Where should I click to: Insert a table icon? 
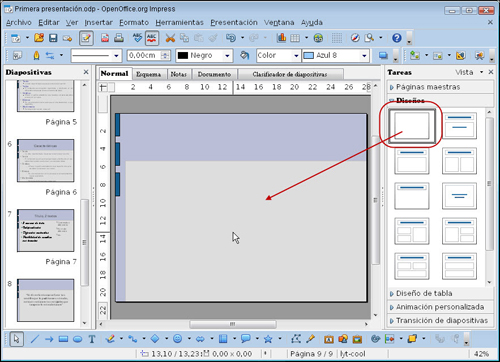coord(295,38)
